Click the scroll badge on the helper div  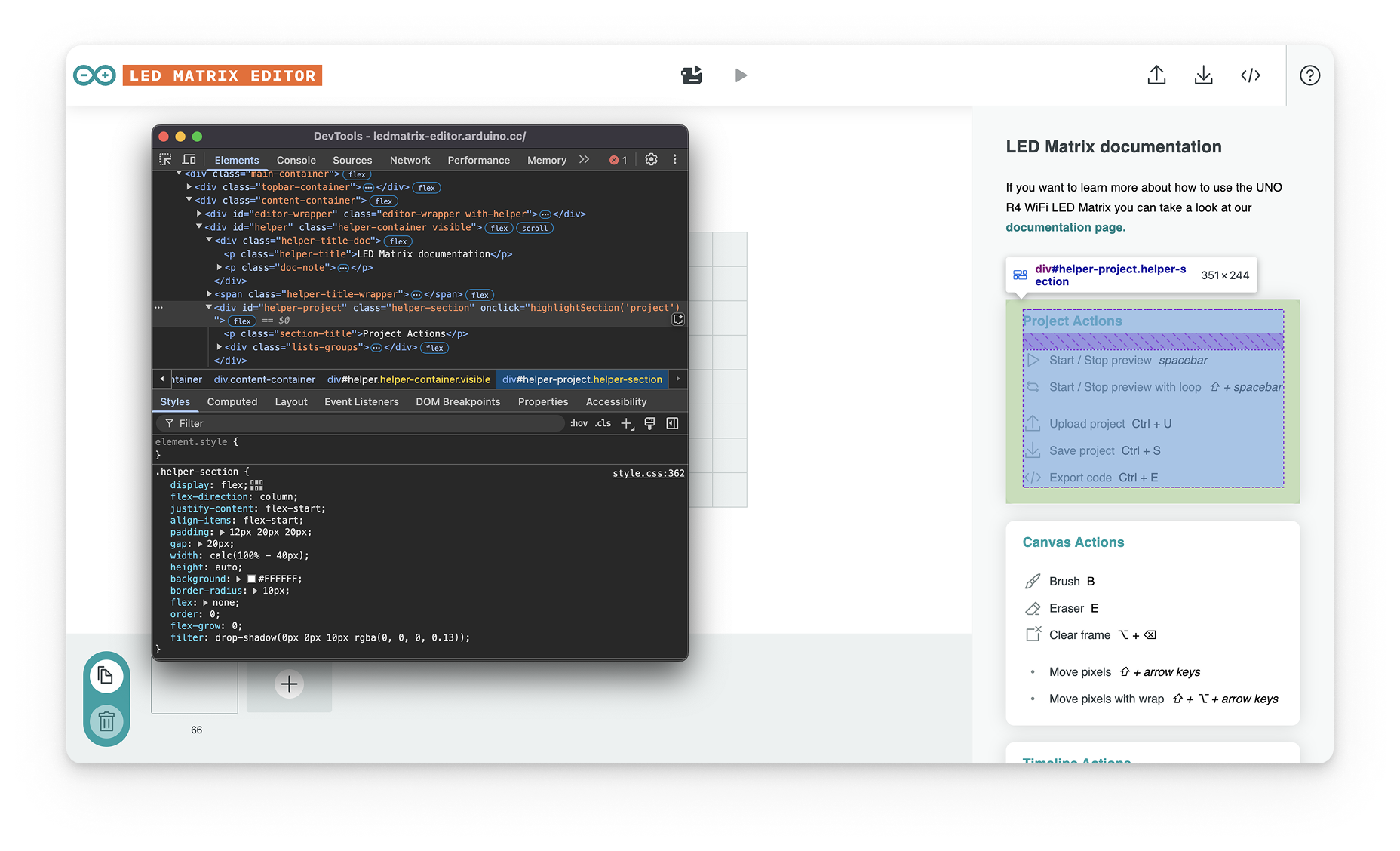tap(535, 228)
